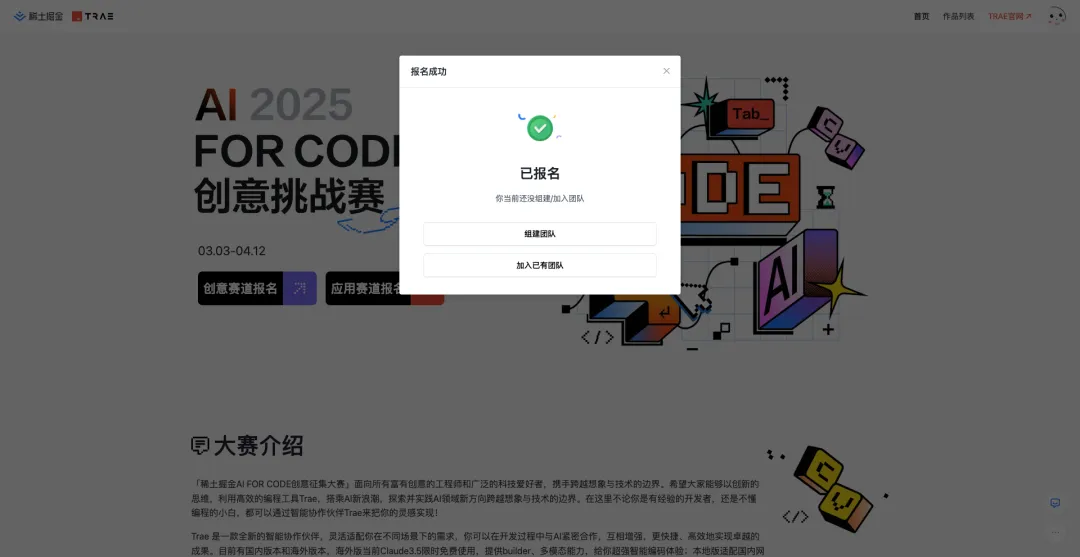The height and width of the screenshot is (557, 1080).
Task: Click the 大赛介绍 heading icon
Action: [x=200, y=445]
